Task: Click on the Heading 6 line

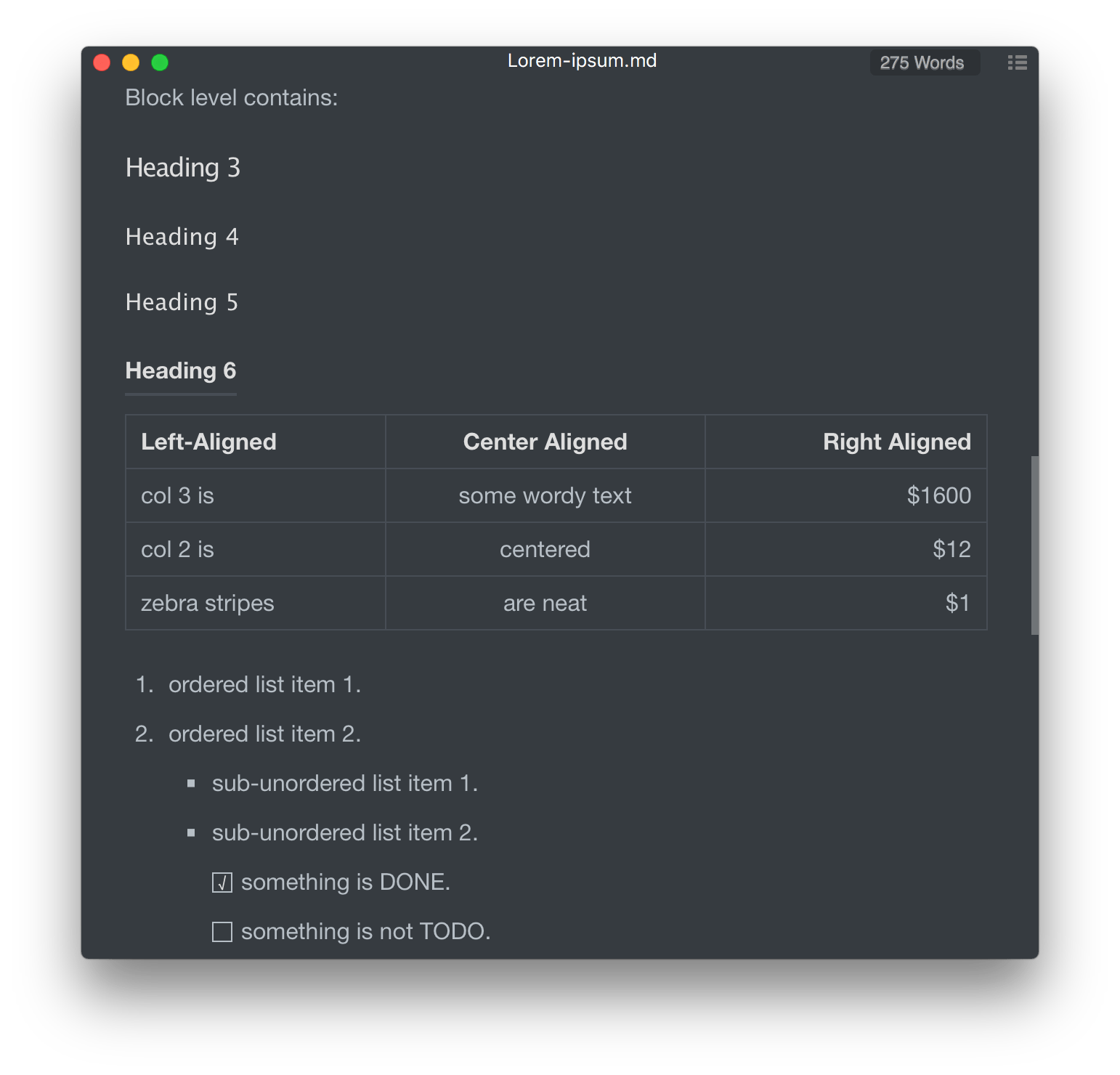Action: pyautogui.click(x=181, y=371)
